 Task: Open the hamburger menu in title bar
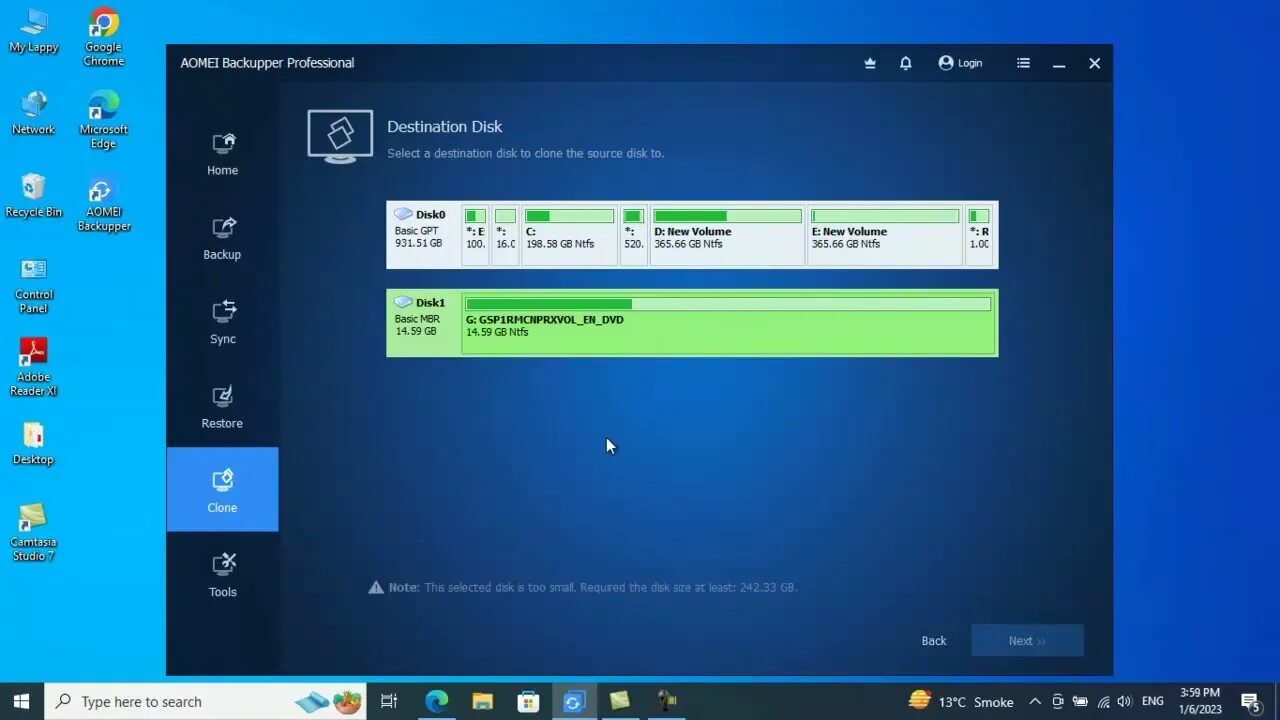(1023, 63)
